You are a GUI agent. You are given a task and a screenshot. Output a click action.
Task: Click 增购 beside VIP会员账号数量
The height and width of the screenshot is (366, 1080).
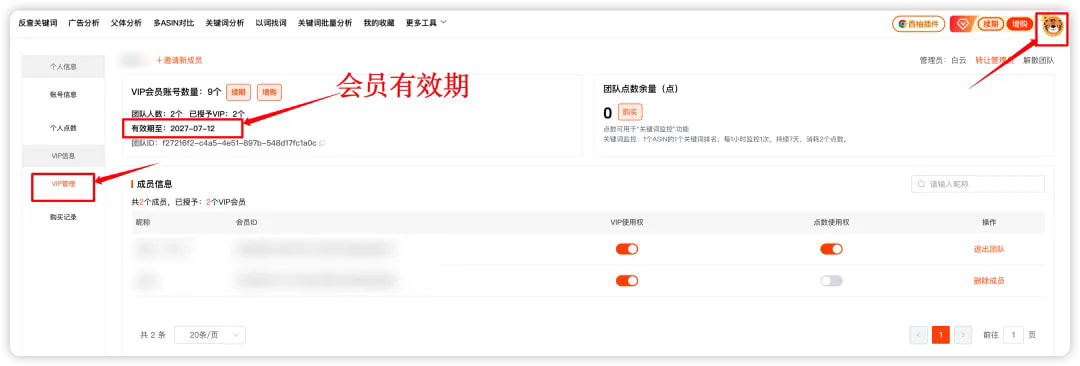click(269, 92)
